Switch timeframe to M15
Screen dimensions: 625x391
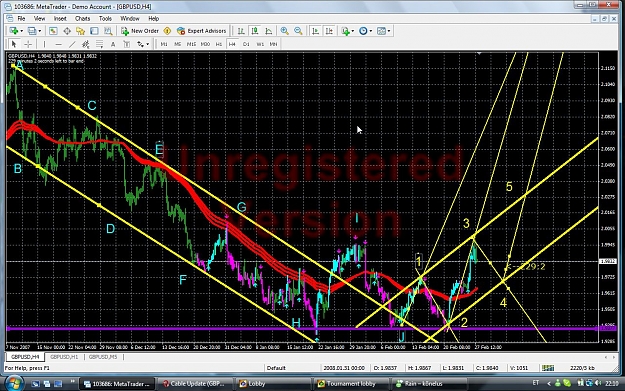point(191,44)
